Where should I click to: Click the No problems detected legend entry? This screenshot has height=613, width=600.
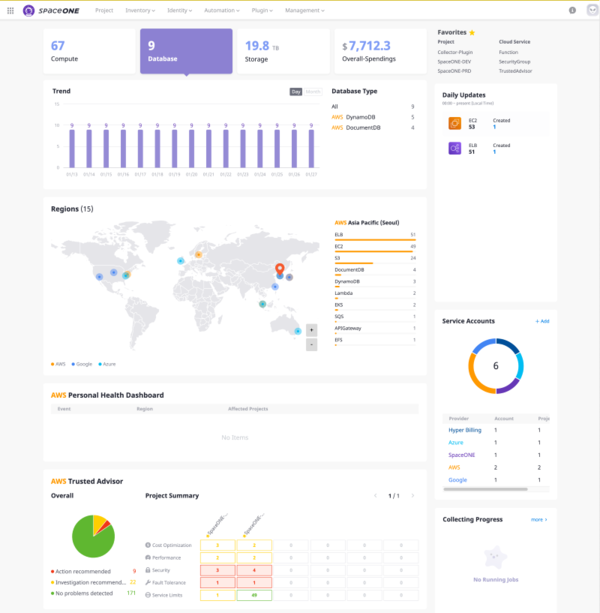(x=93, y=593)
